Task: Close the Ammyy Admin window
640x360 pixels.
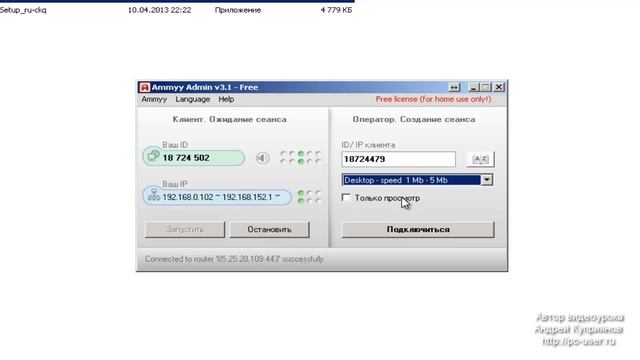Action: click(x=499, y=87)
